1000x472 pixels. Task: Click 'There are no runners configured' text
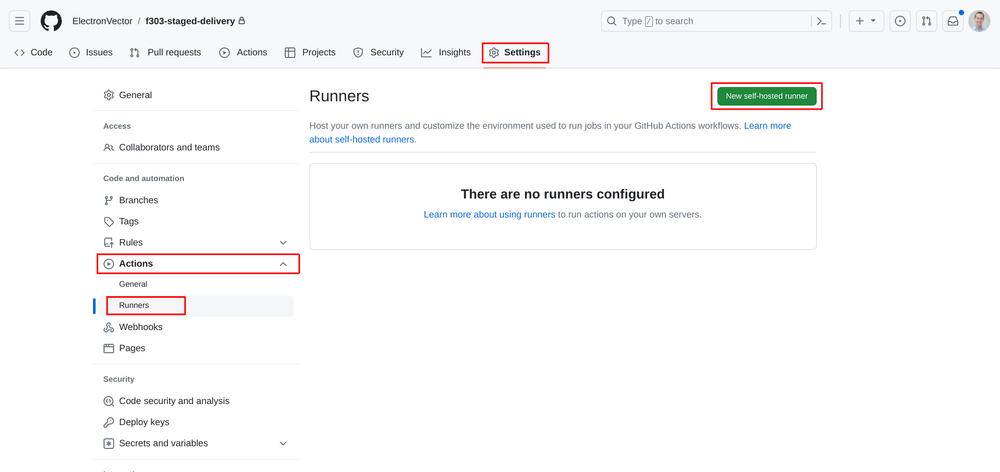[x=562, y=194]
